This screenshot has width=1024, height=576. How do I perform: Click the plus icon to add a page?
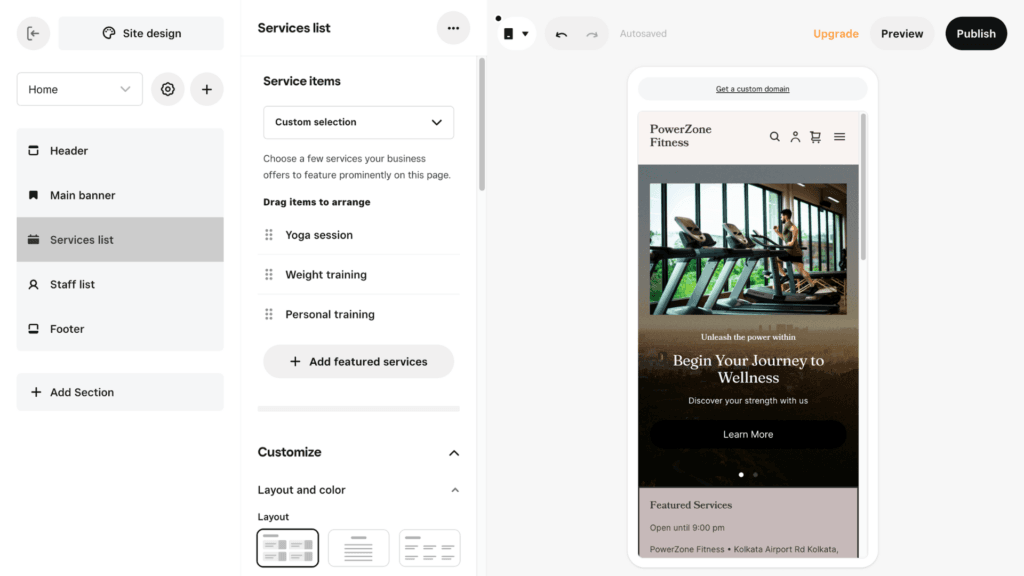[207, 89]
